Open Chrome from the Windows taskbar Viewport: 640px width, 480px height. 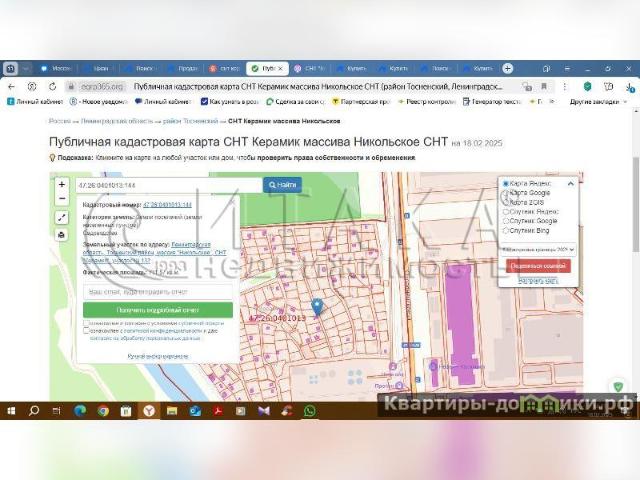103,411
